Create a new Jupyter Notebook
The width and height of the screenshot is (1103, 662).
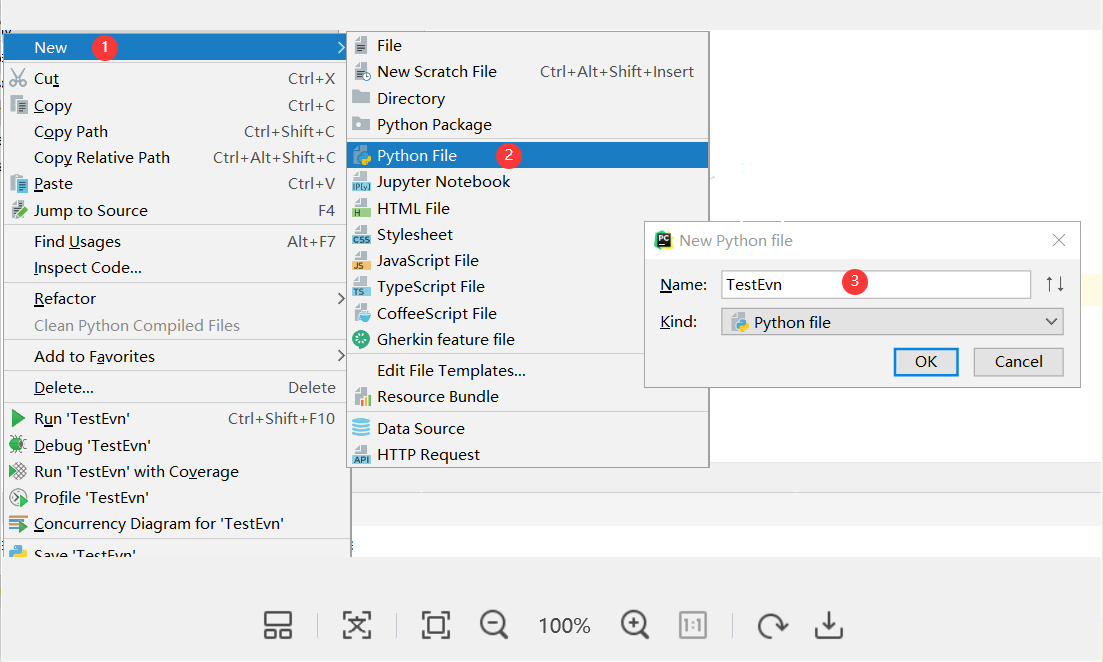pos(442,182)
